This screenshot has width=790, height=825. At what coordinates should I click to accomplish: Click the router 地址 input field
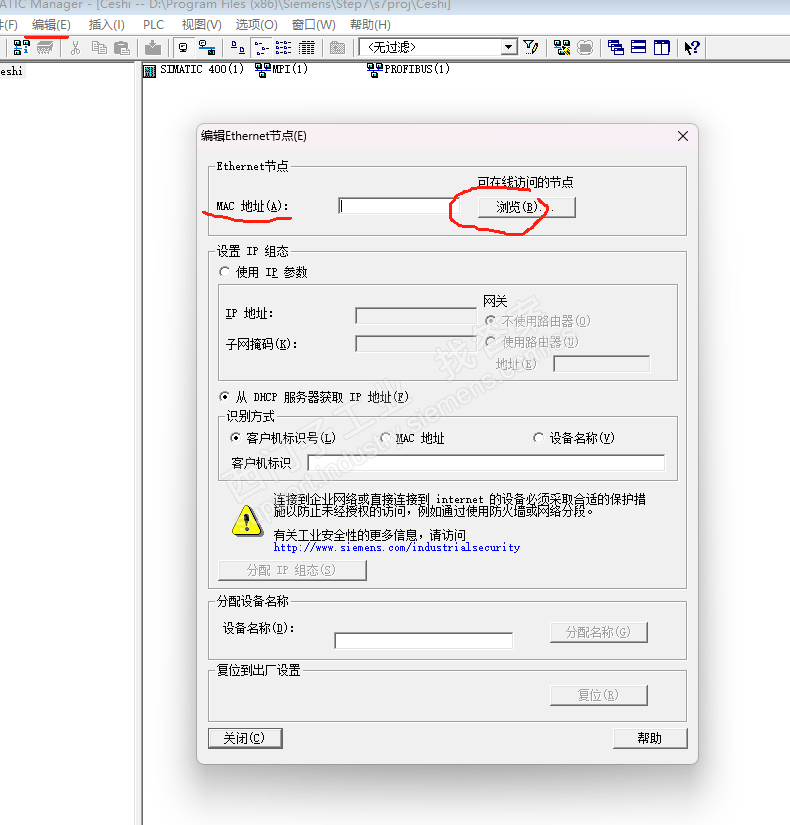602,364
